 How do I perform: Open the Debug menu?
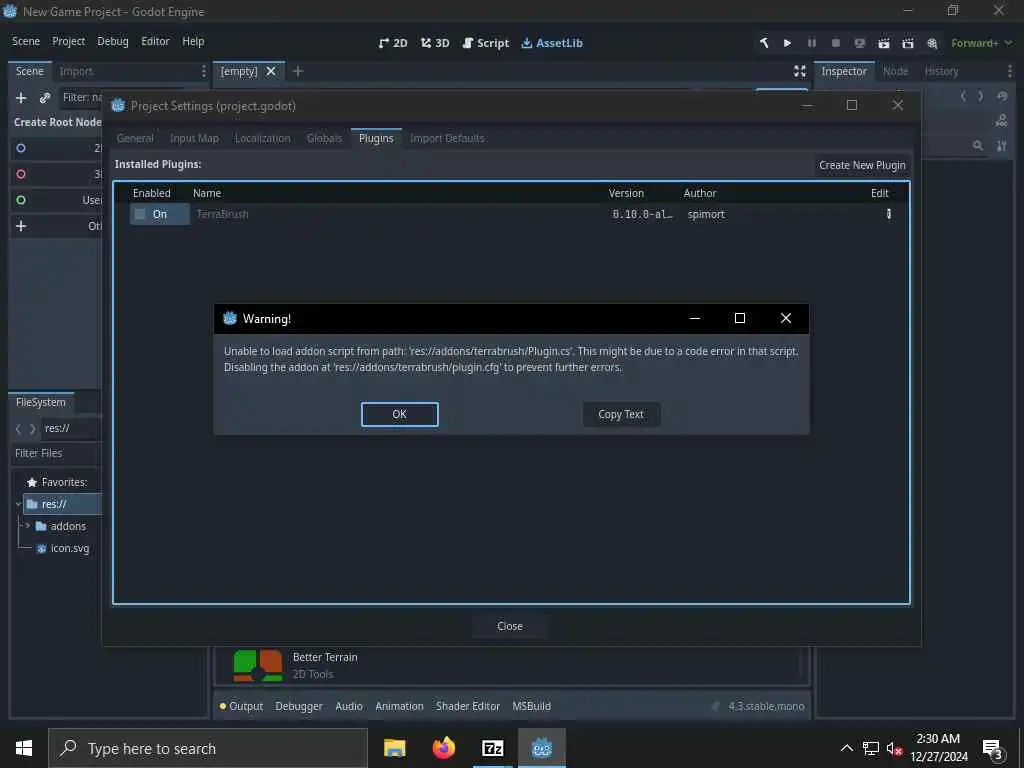[x=113, y=41]
